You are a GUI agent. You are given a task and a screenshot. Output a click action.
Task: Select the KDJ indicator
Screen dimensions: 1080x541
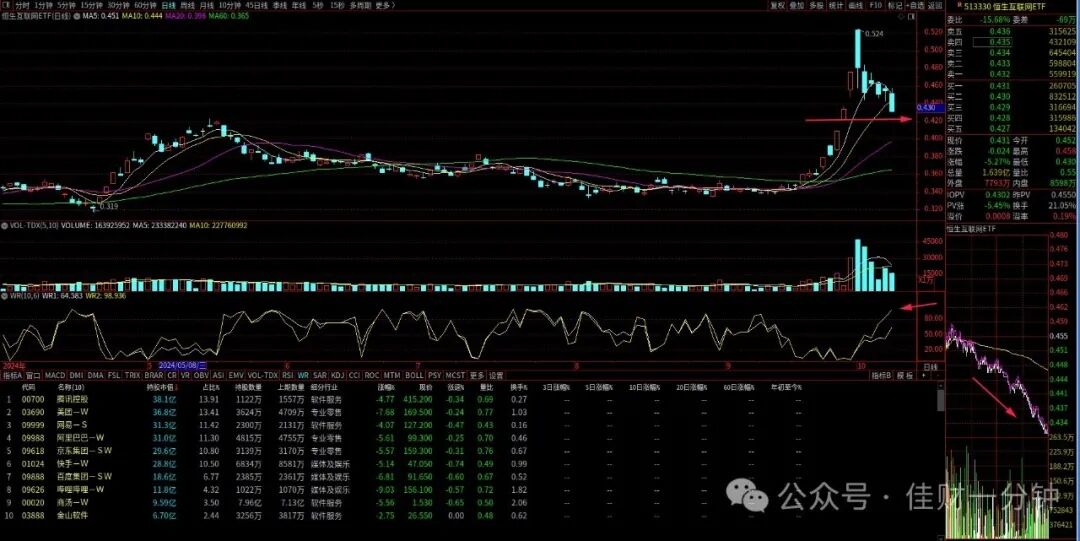[x=338, y=376]
